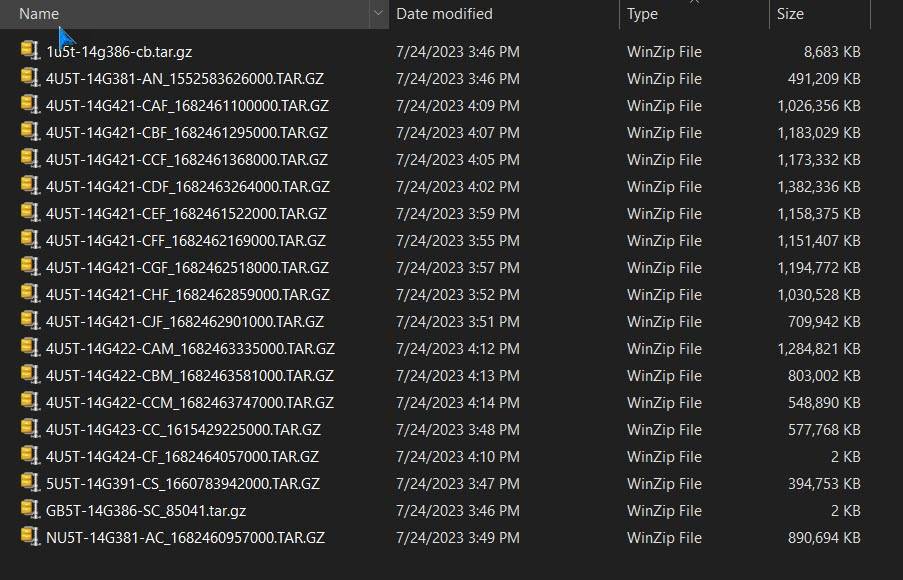
Task: Click the 7/24/2023 4:02 PM date cell
Action: pos(458,187)
